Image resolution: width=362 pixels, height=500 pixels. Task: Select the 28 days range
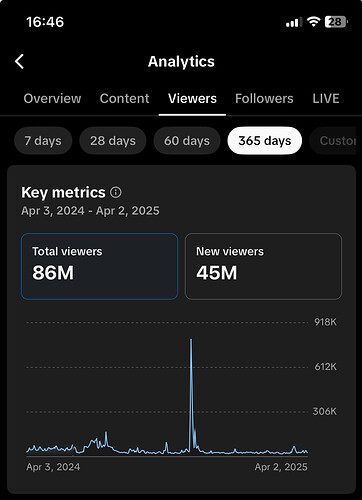tap(113, 141)
